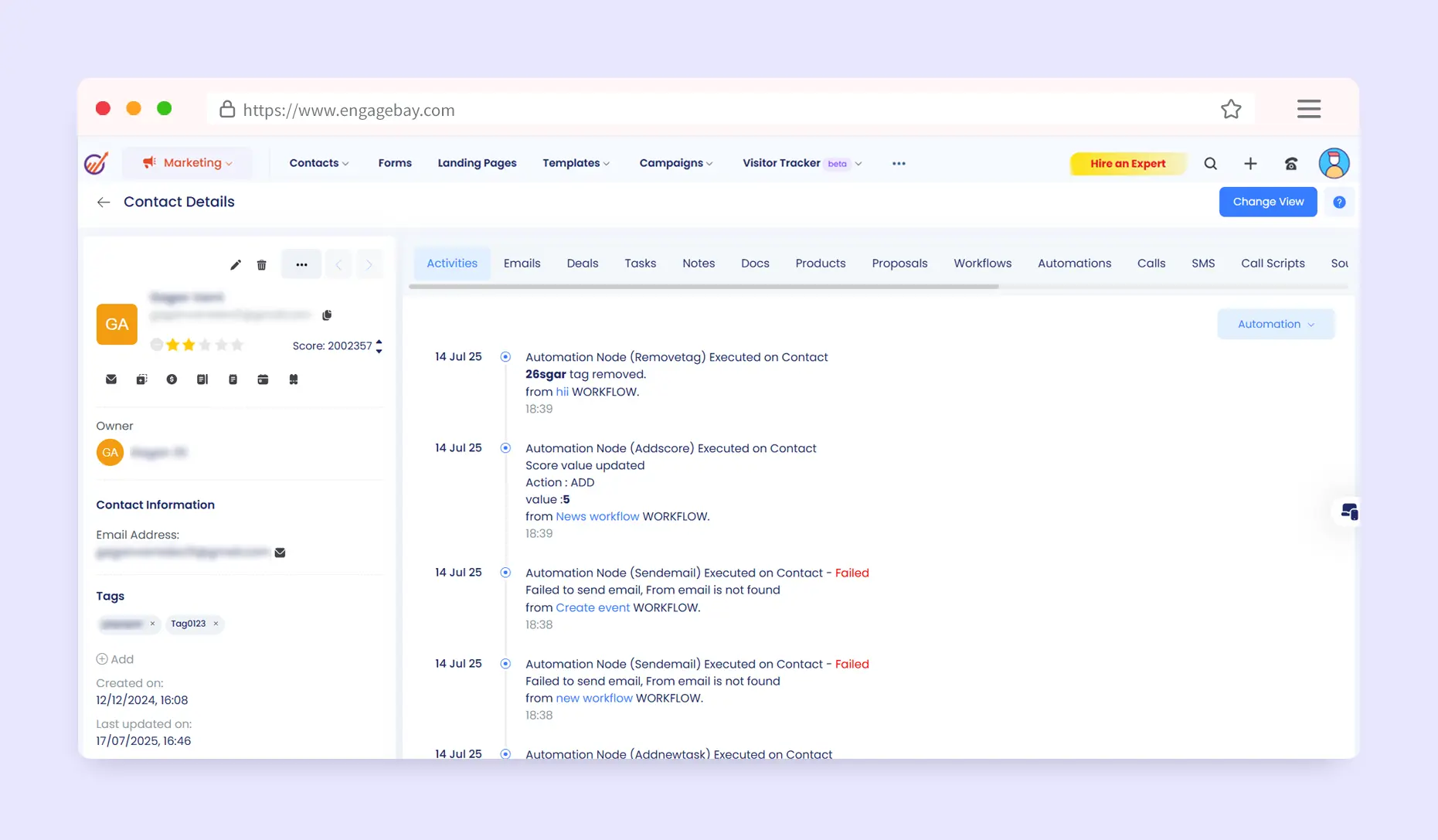Expand the Marketing module dropdown
The width and height of the screenshot is (1438, 840).
188,163
